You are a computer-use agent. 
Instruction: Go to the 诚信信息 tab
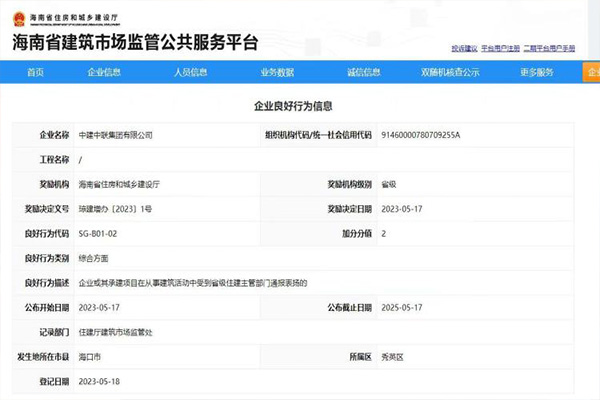(363, 72)
